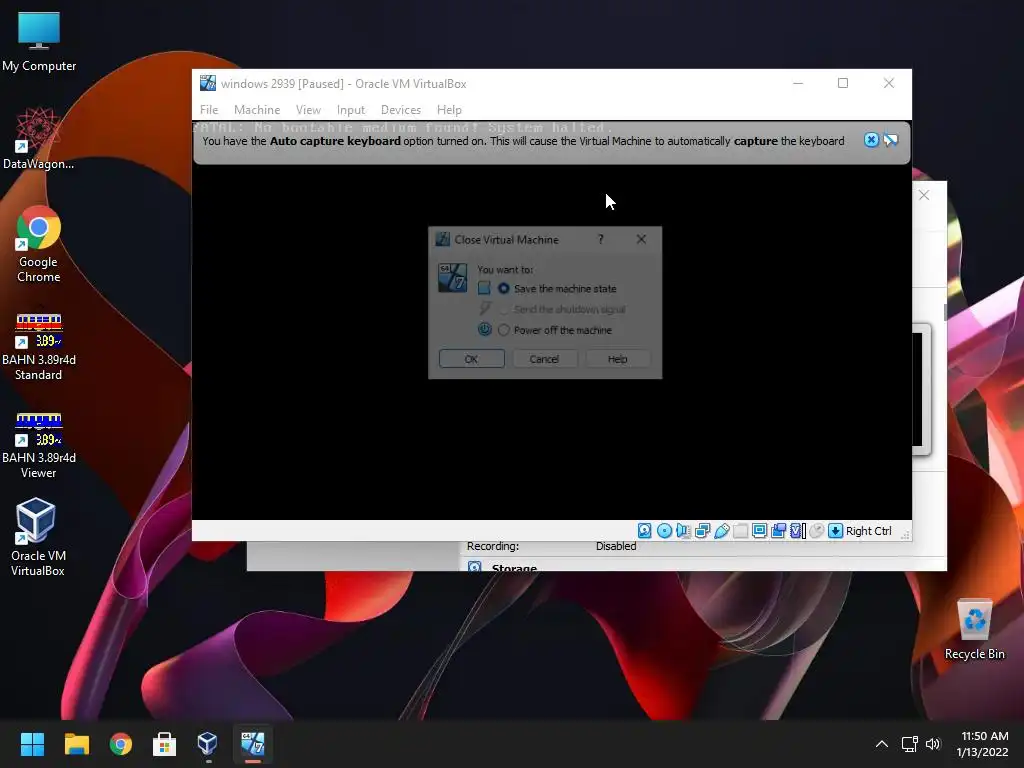The width and height of the screenshot is (1024, 768).
Task: Show hidden system tray icons
Action: click(x=882, y=744)
